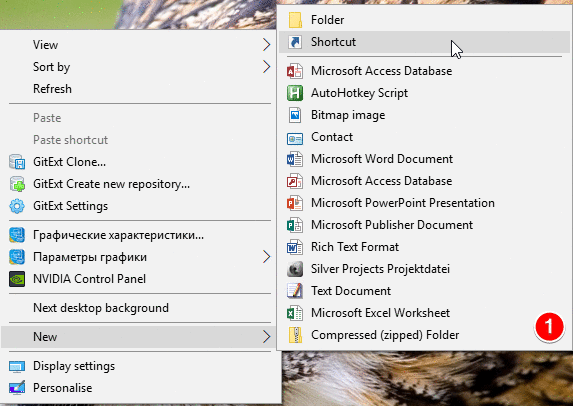This screenshot has width=573, height=406.
Task: Click the Publisher Document icon
Action: (295, 225)
